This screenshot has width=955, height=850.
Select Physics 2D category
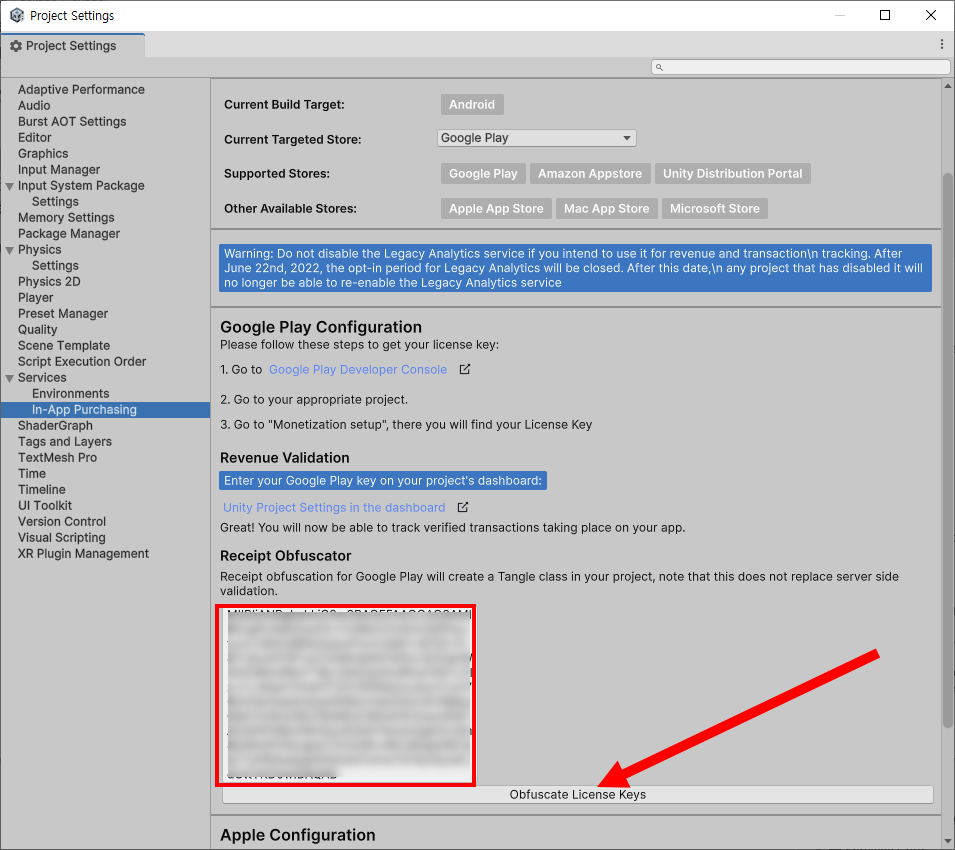click(49, 281)
